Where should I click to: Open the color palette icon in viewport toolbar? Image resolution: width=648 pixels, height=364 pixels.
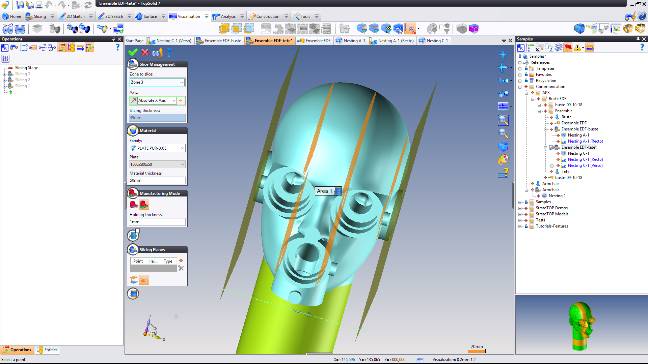point(503,159)
